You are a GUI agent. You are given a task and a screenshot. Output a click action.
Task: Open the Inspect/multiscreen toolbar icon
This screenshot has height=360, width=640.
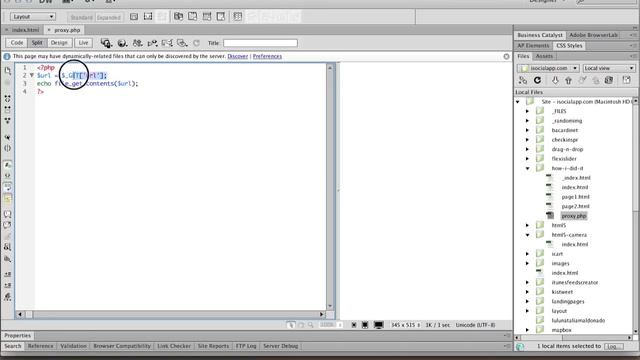(x=106, y=43)
